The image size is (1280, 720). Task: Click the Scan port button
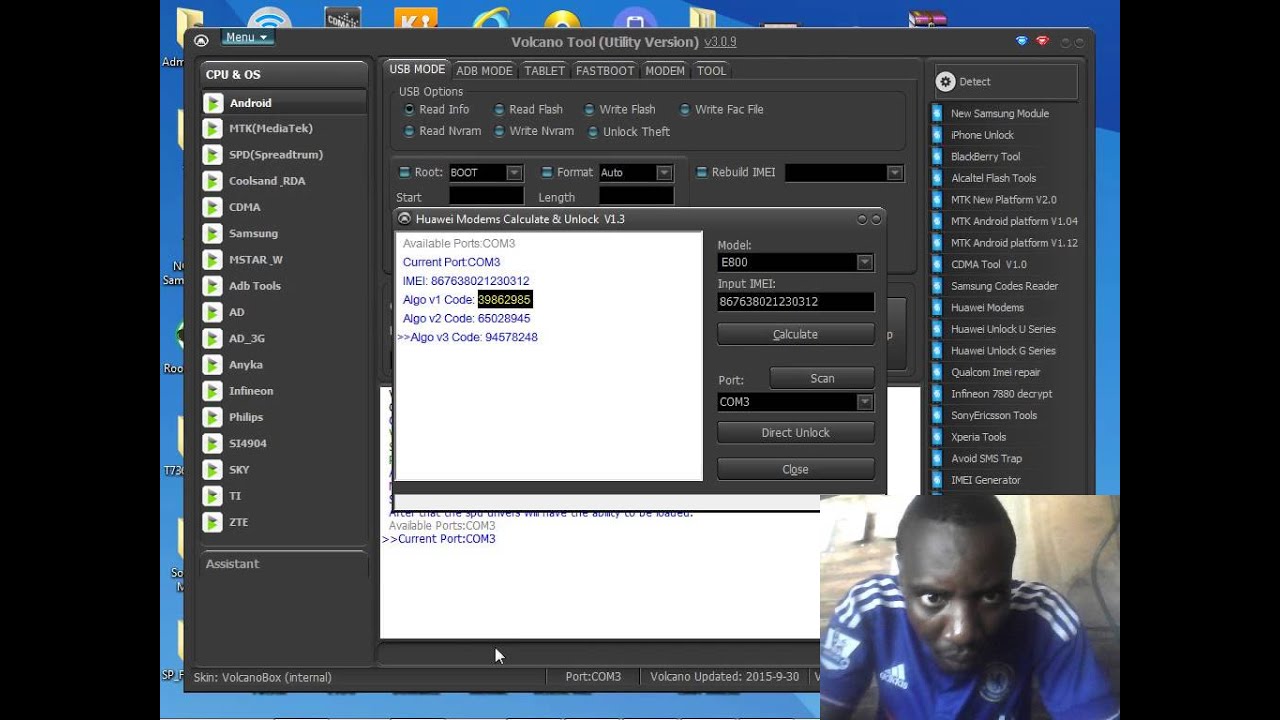pyautogui.click(x=822, y=378)
